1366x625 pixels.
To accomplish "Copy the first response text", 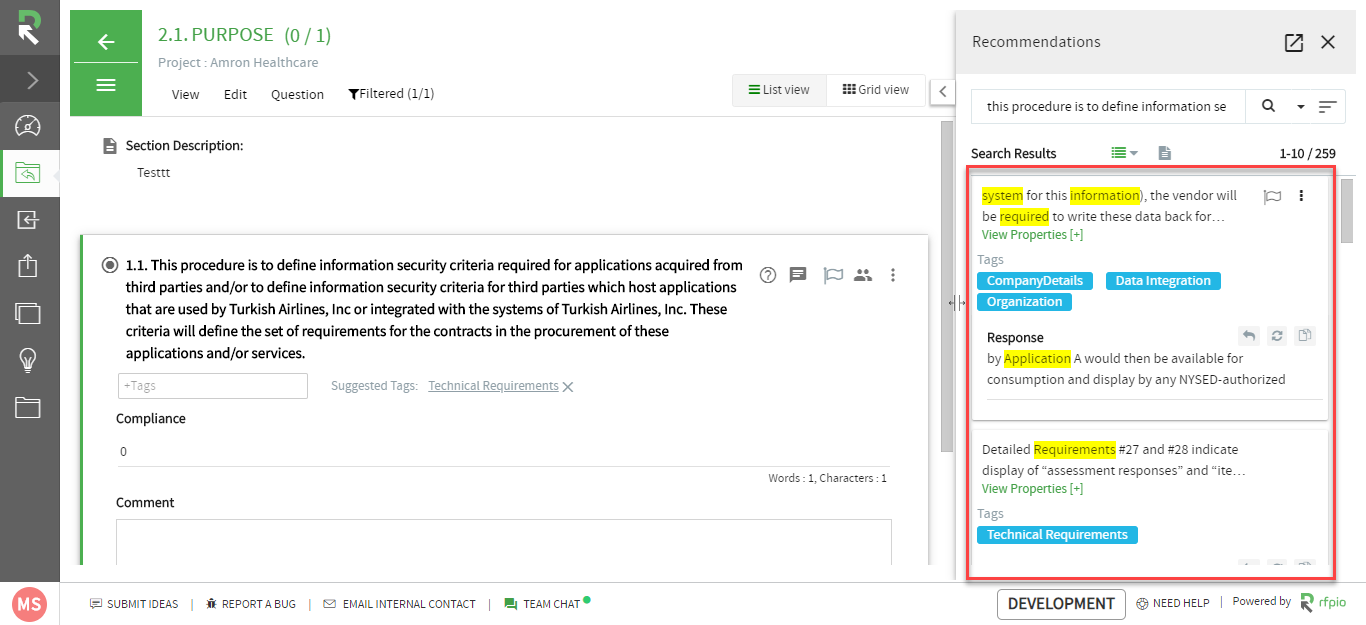I will pos(1305,336).
